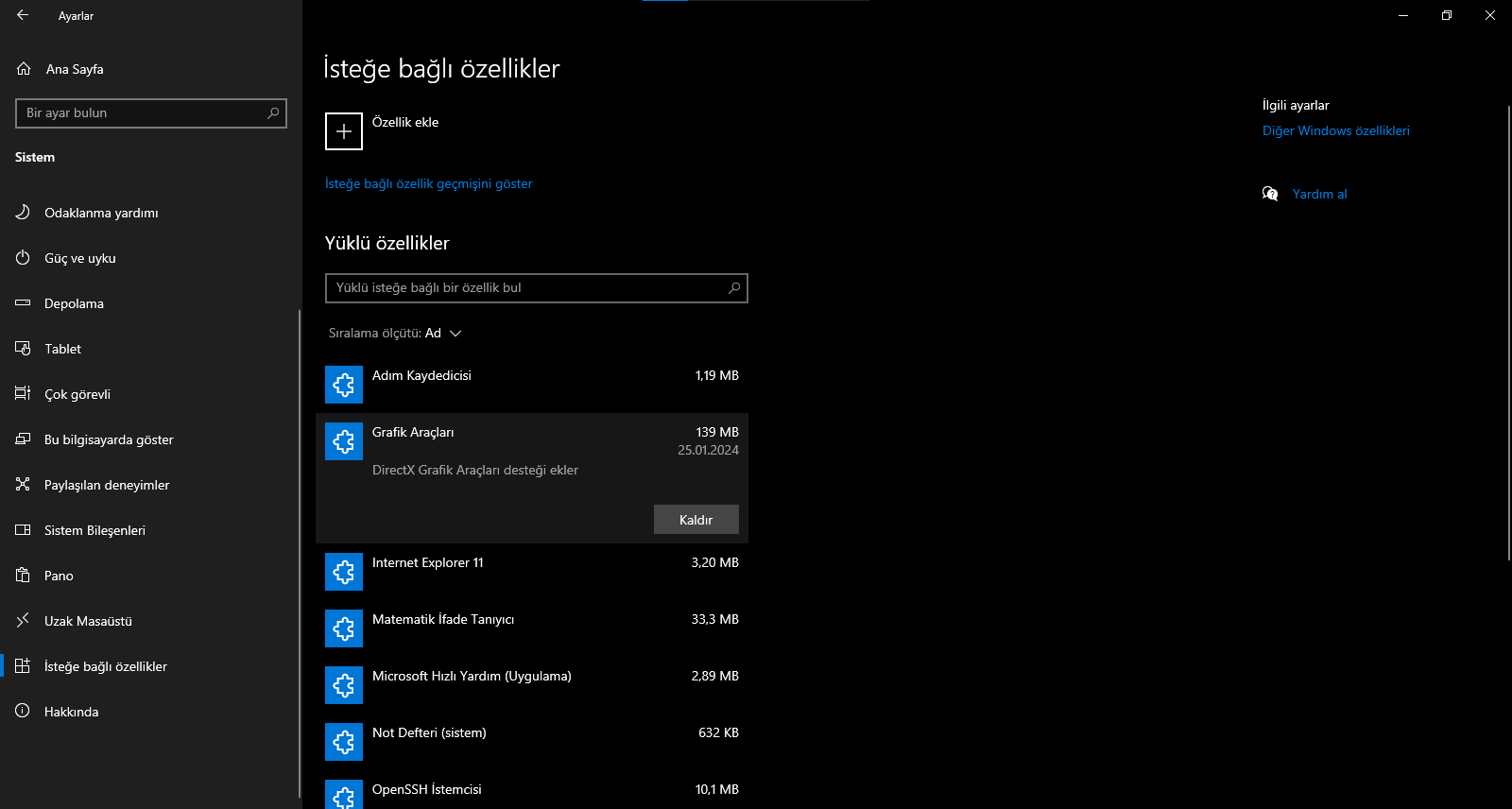
Task: Click Matematik İfade Tanıyıcı name text
Action: coord(443,619)
